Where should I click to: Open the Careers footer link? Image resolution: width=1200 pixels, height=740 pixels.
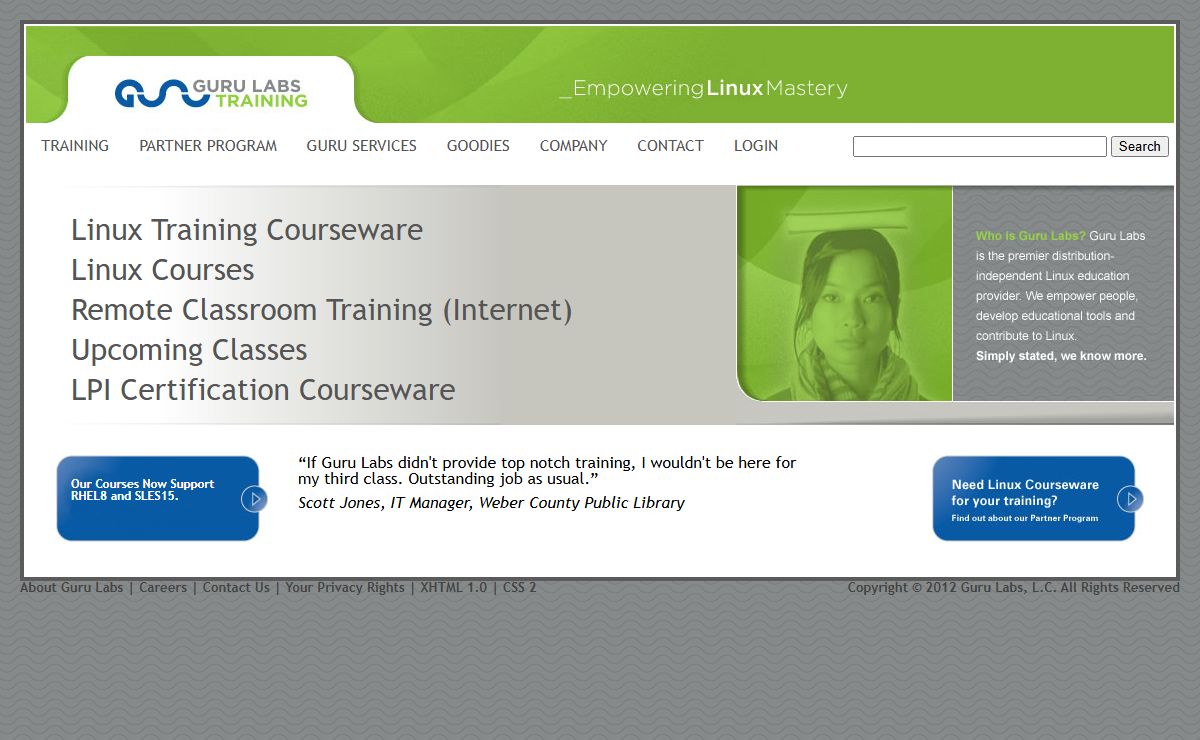163,588
